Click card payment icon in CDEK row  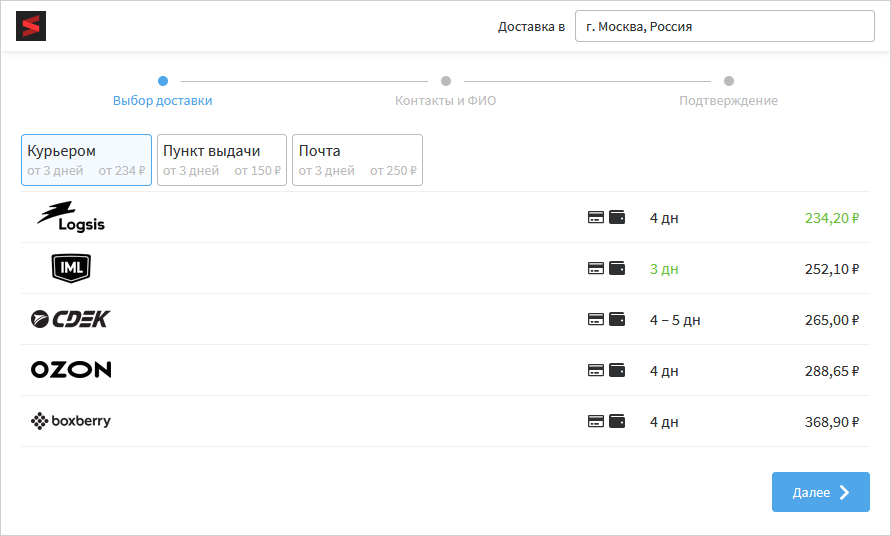click(x=596, y=319)
